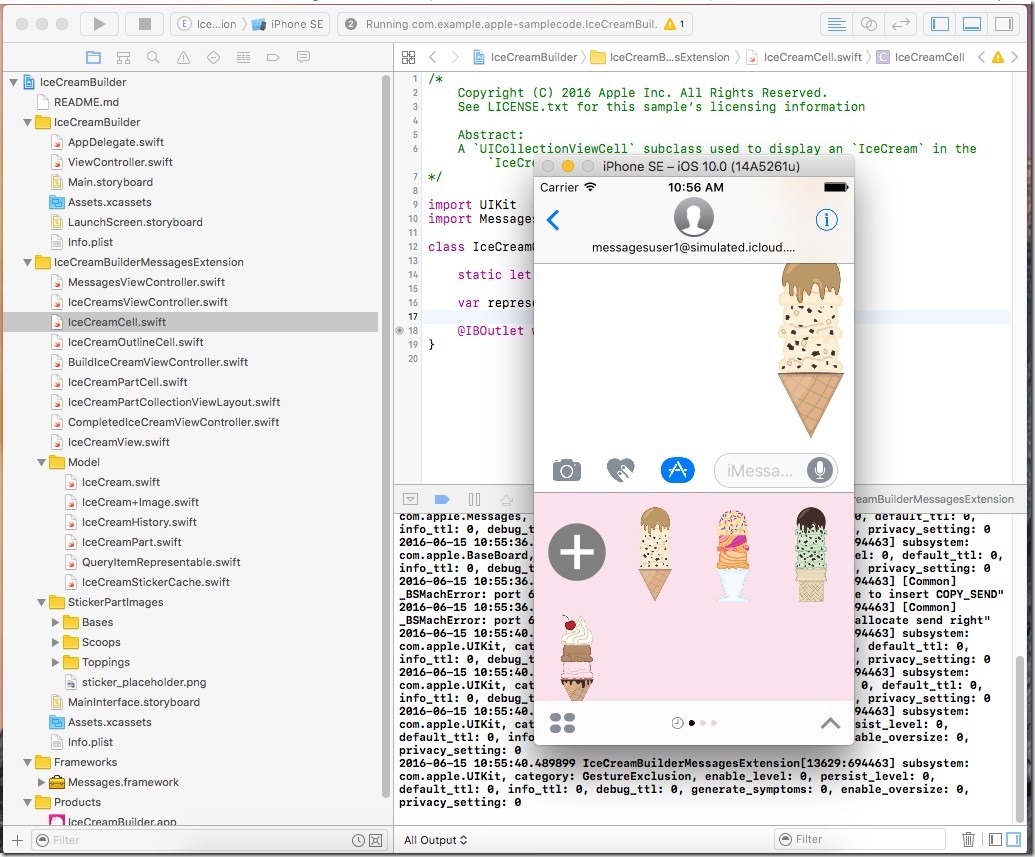Open the Test navigator diamond icon
Image resolution: width=1035 pixels, height=857 pixels.
[x=213, y=57]
